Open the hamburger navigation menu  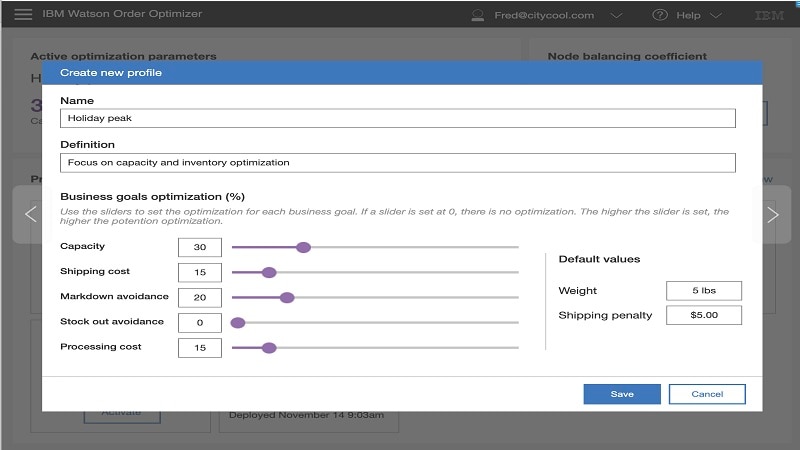(x=23, y=14)
